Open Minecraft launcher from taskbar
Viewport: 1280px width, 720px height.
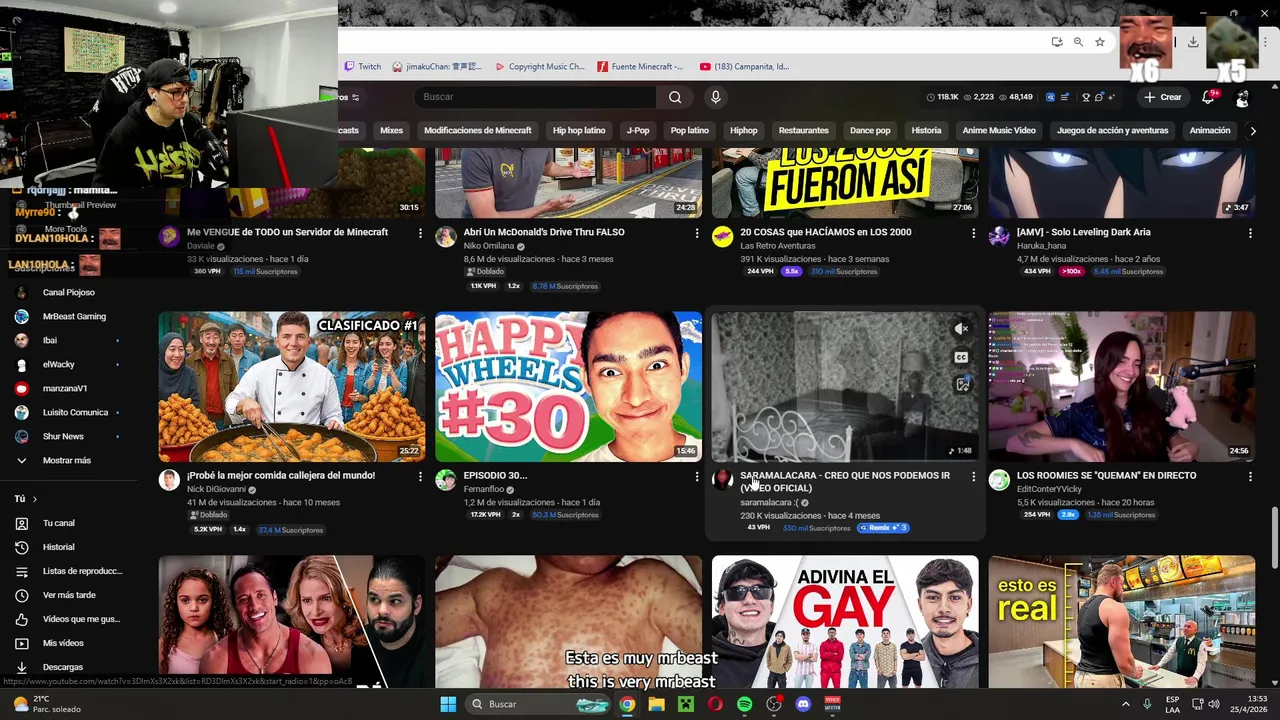point(685,704)
